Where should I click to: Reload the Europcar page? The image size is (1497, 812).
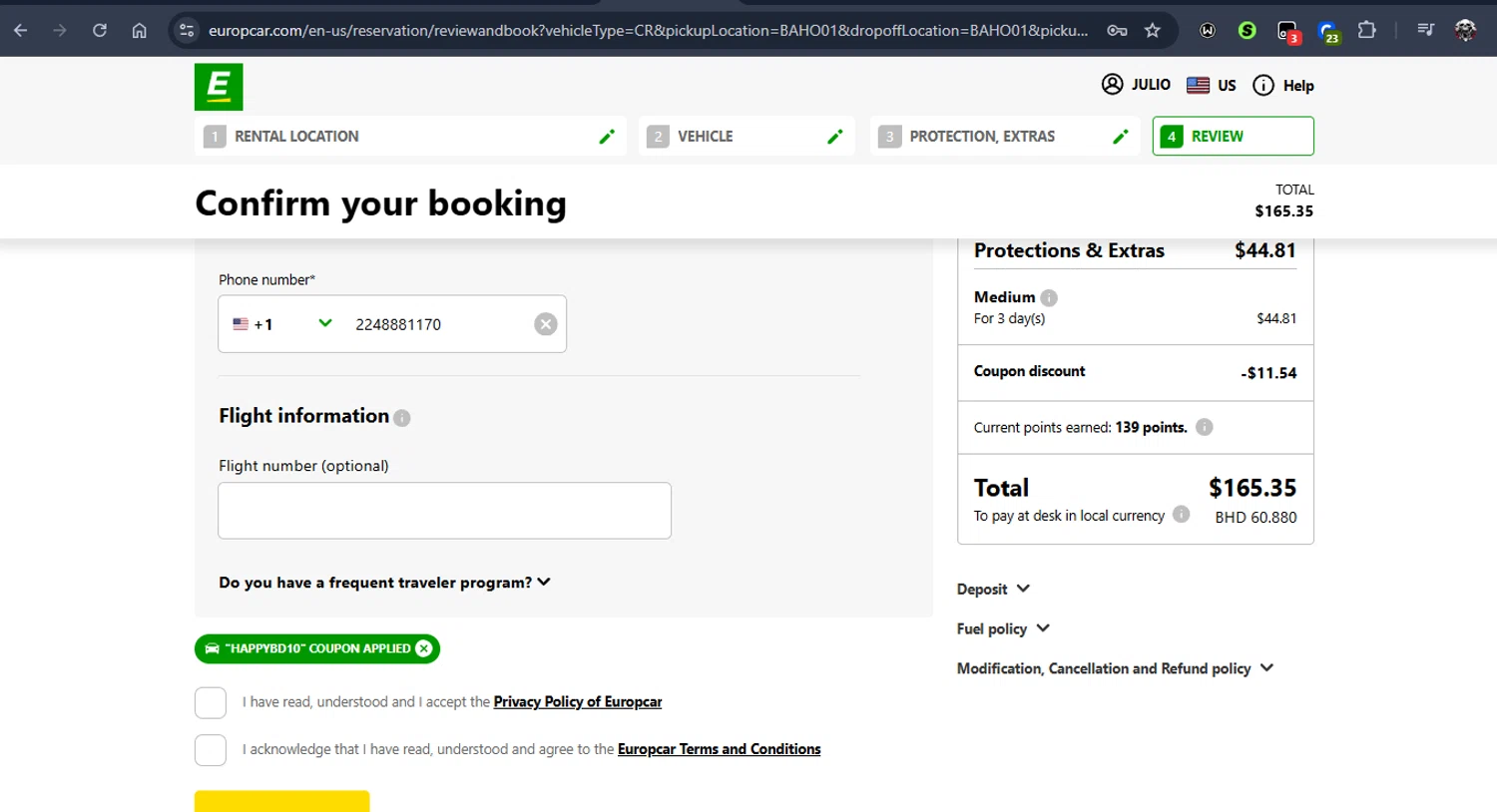point(100,30)
